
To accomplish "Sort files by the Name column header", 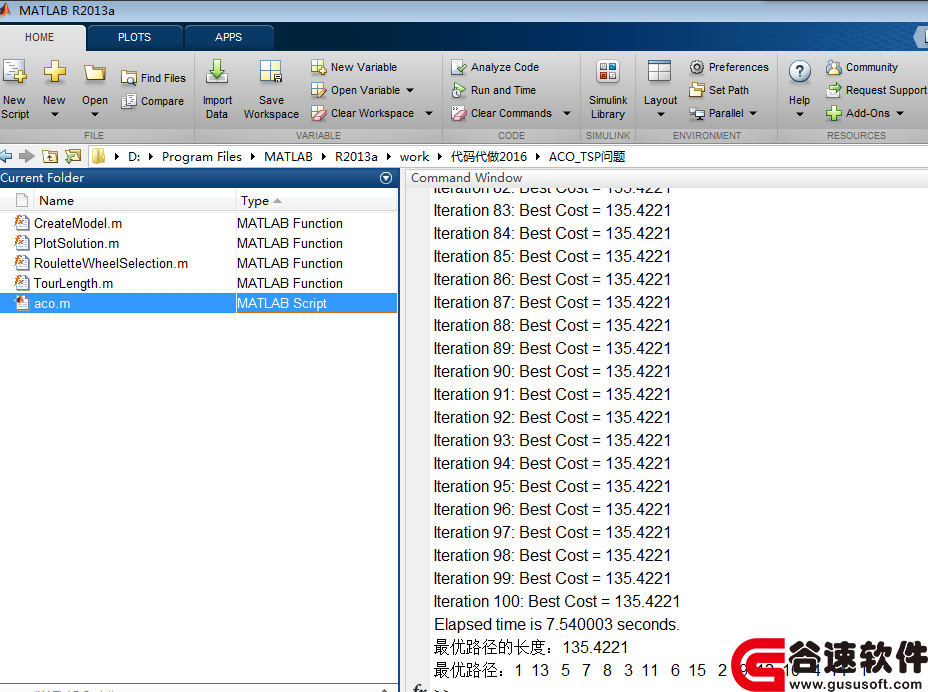I will point(135,201).
